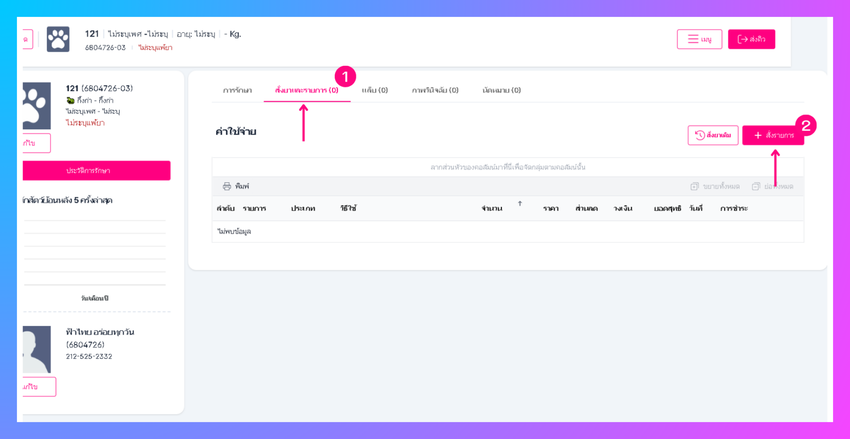Click the พิมพ์ printer icon
This screenshot has height=439, width=850.
(x=227, y=186)
